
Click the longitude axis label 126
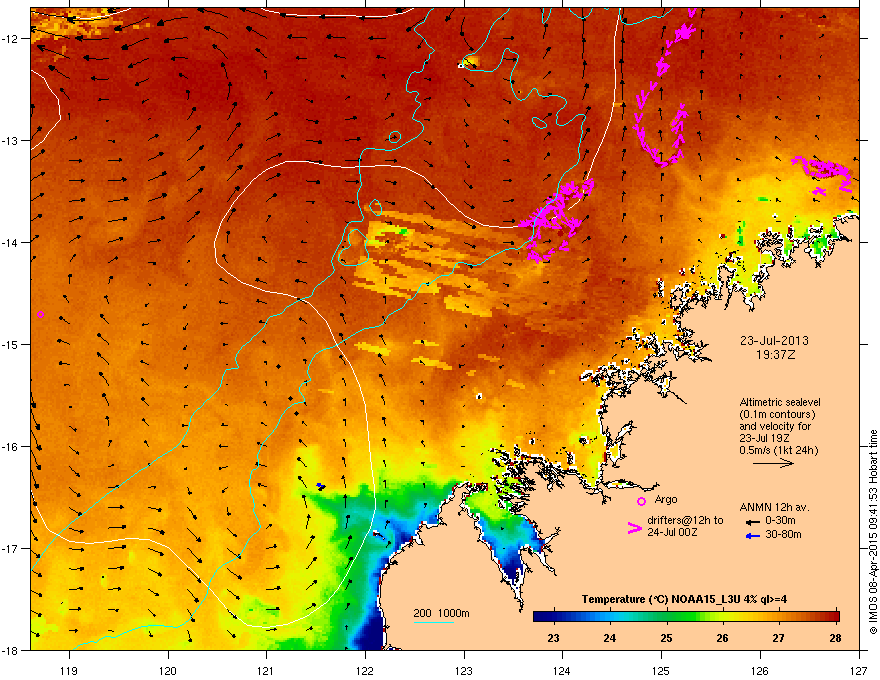(x=760, y=670)
